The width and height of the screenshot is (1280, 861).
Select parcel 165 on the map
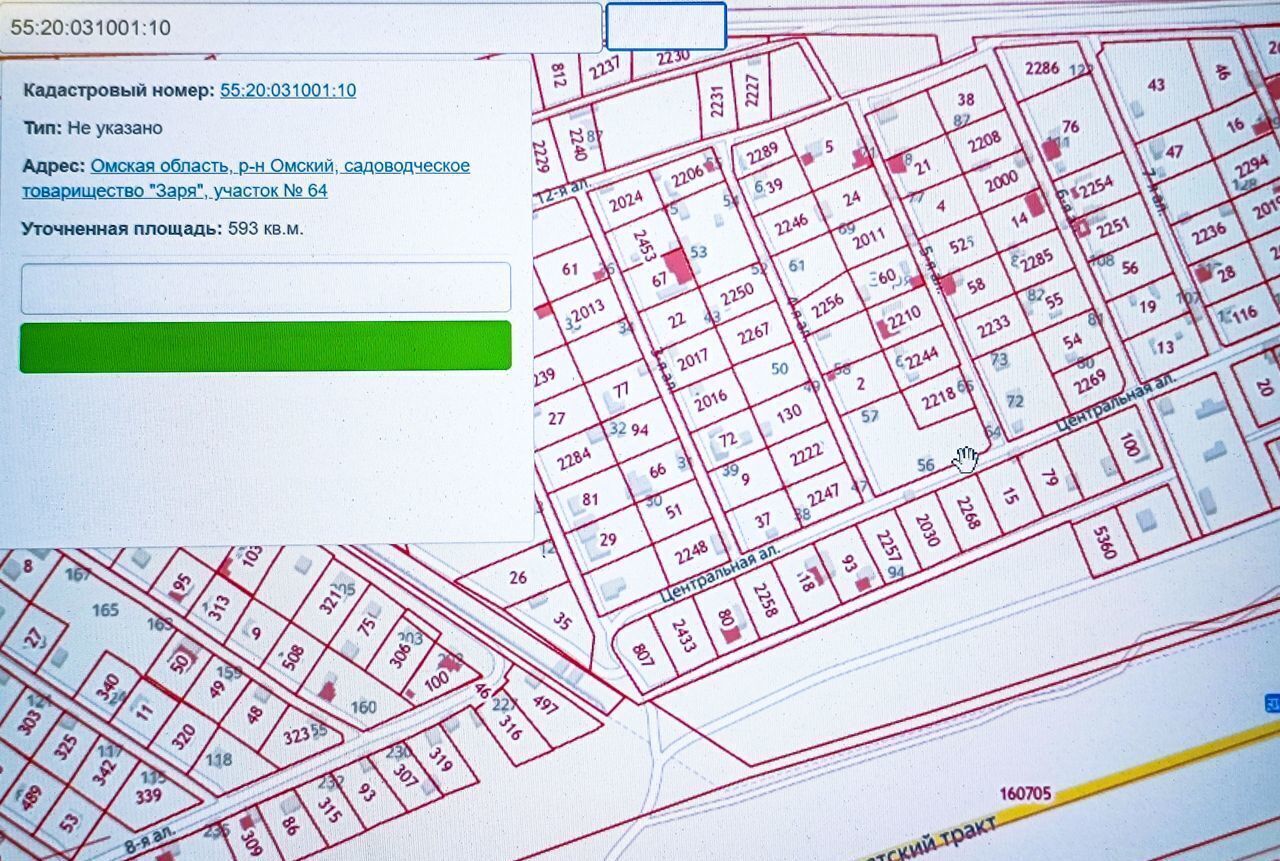pos(105,609)
